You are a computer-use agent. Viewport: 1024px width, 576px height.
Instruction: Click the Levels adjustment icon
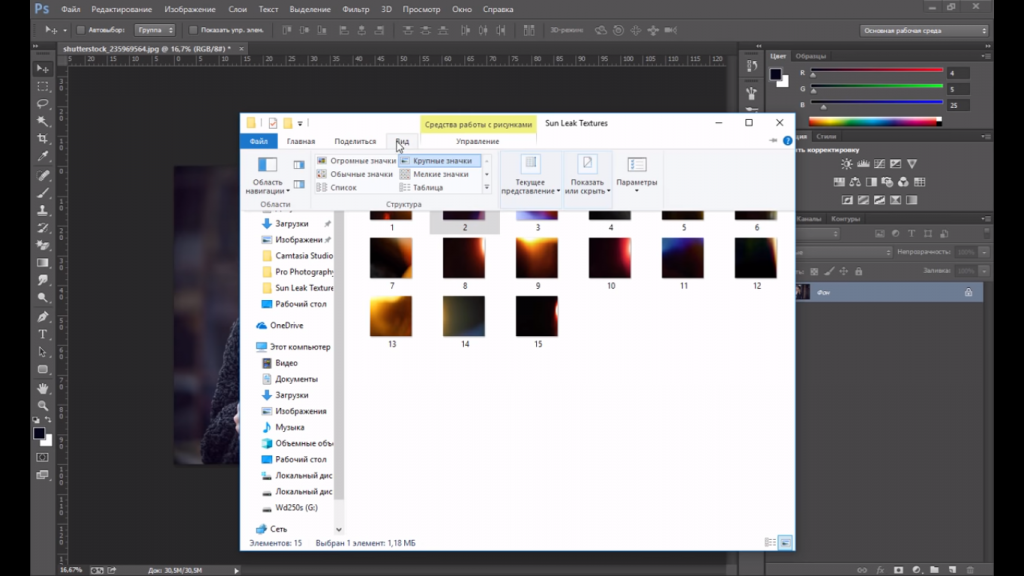tap(863, 164)
